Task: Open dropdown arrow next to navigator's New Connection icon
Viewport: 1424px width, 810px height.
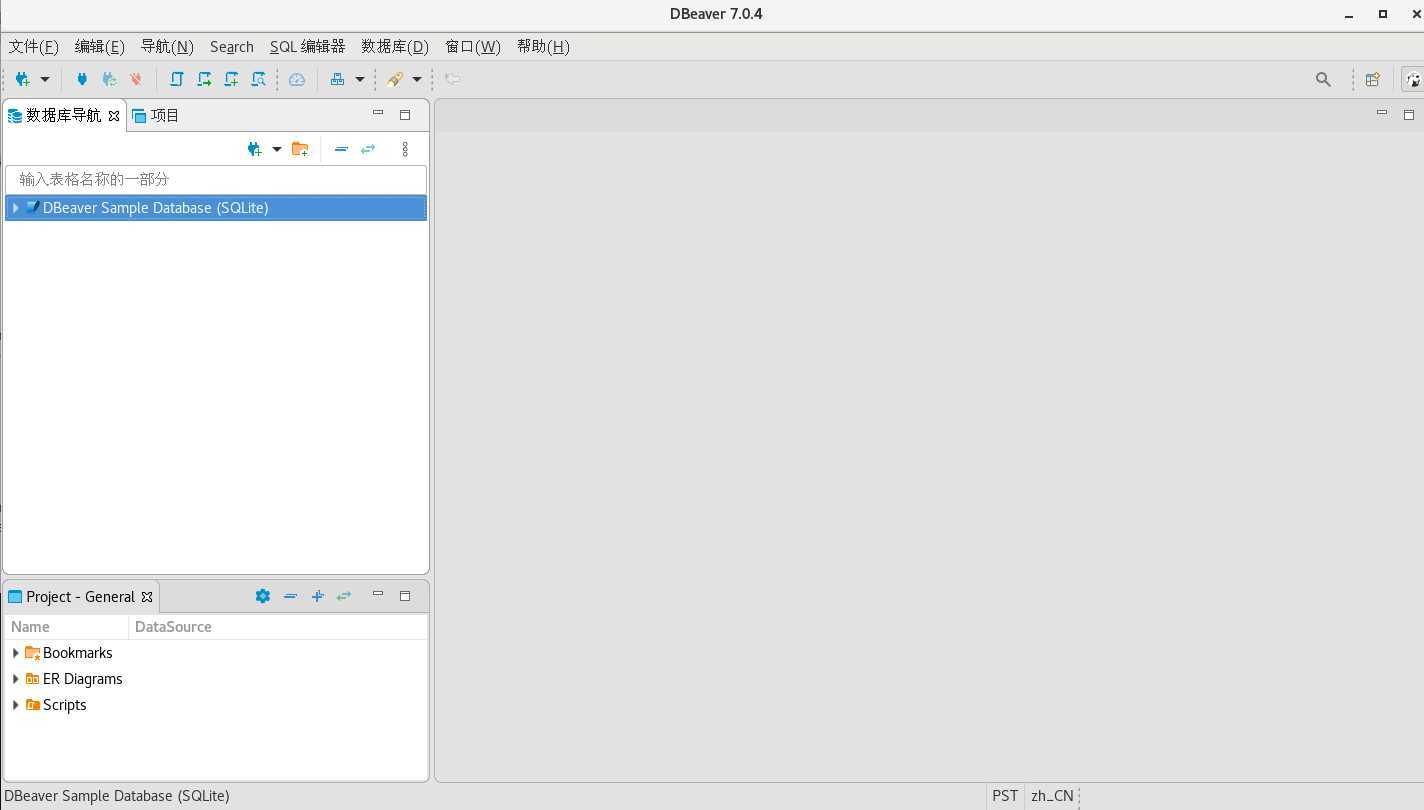Action: [277, 149]
